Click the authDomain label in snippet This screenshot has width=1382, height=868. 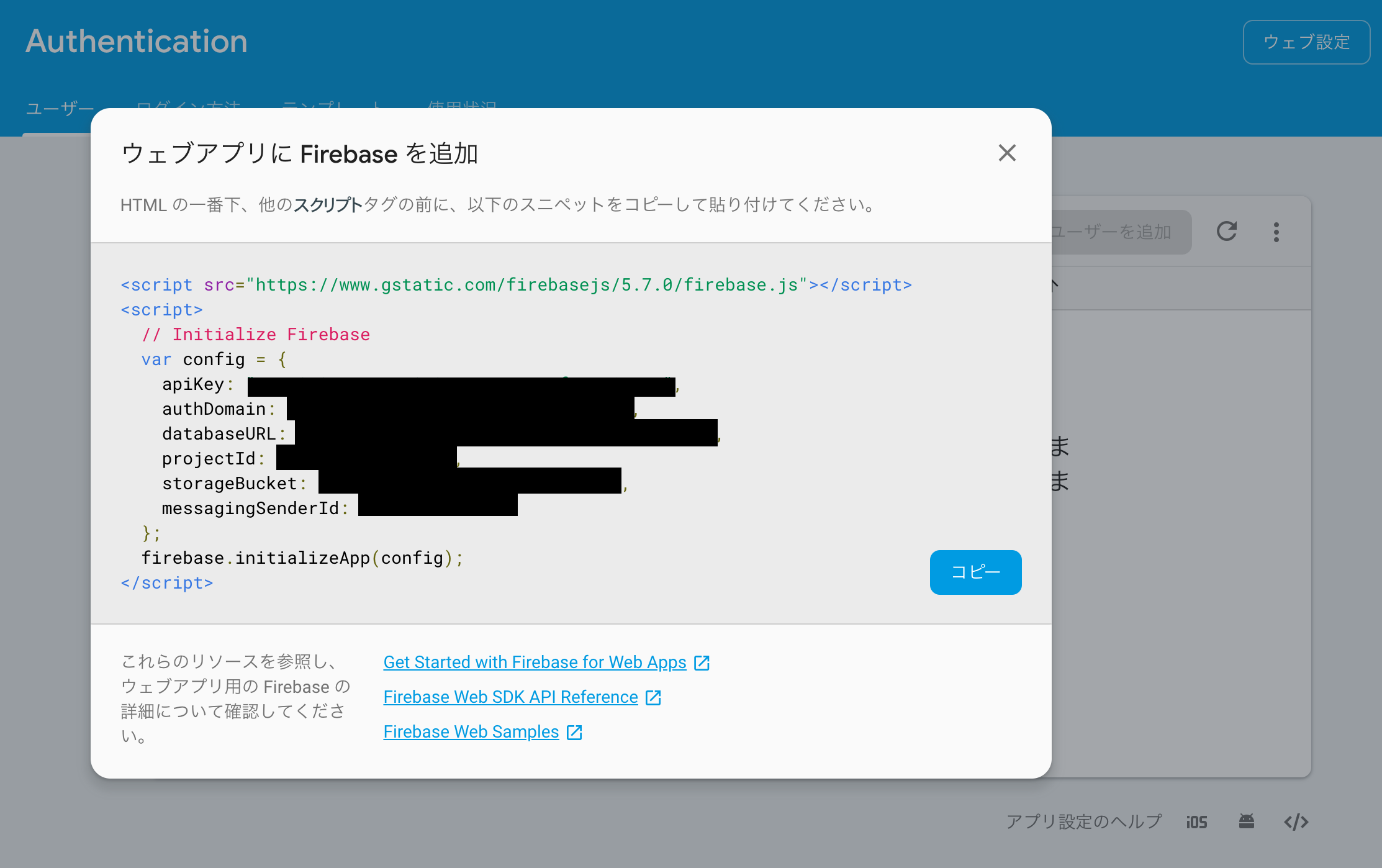pos(214,409)
